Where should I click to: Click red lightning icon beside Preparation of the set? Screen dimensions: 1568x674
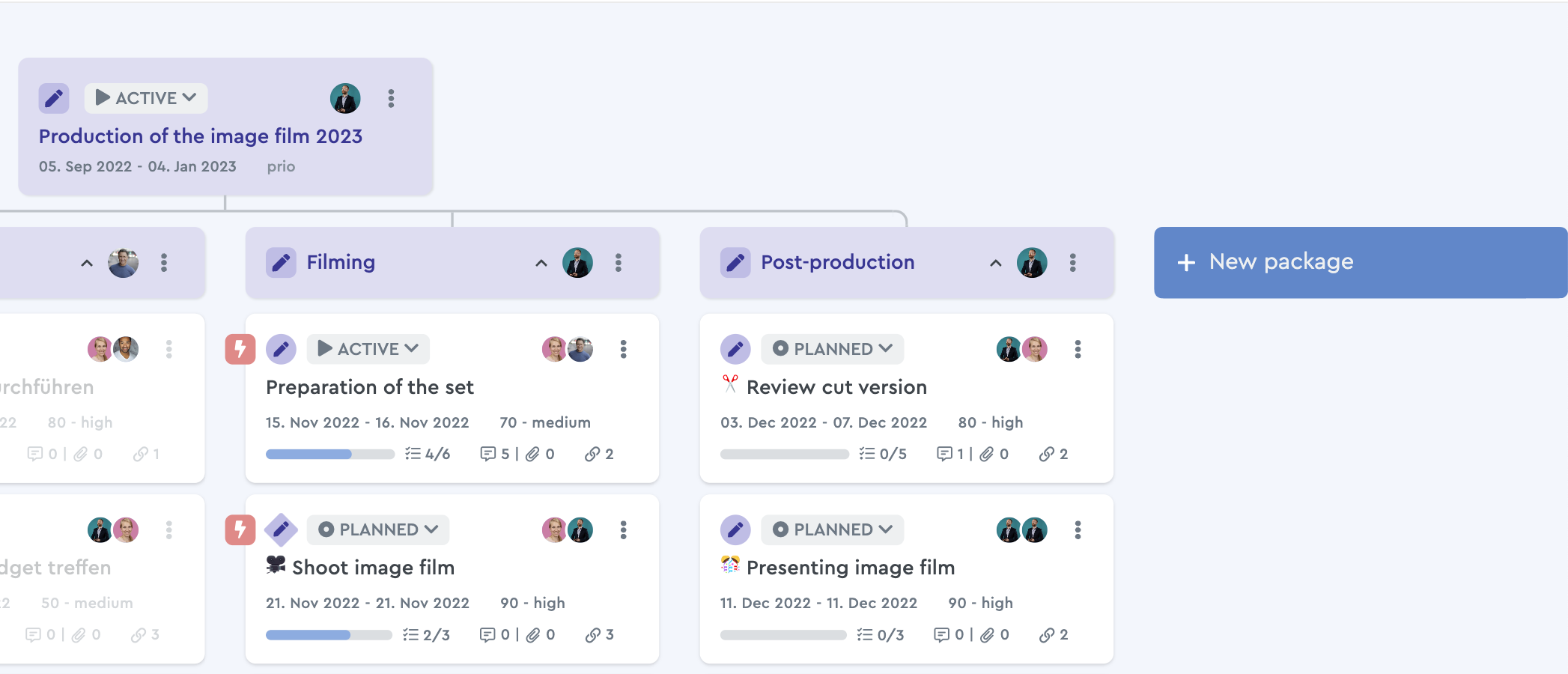click(x=240, y=349)
